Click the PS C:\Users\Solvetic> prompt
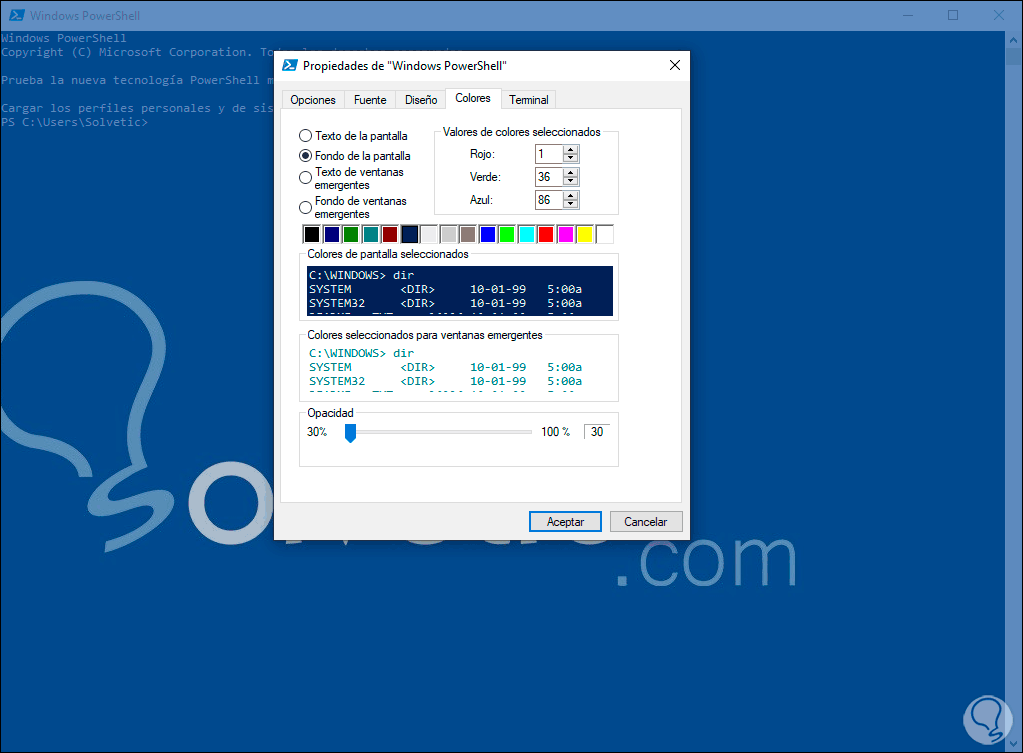 tap(74, 123)
